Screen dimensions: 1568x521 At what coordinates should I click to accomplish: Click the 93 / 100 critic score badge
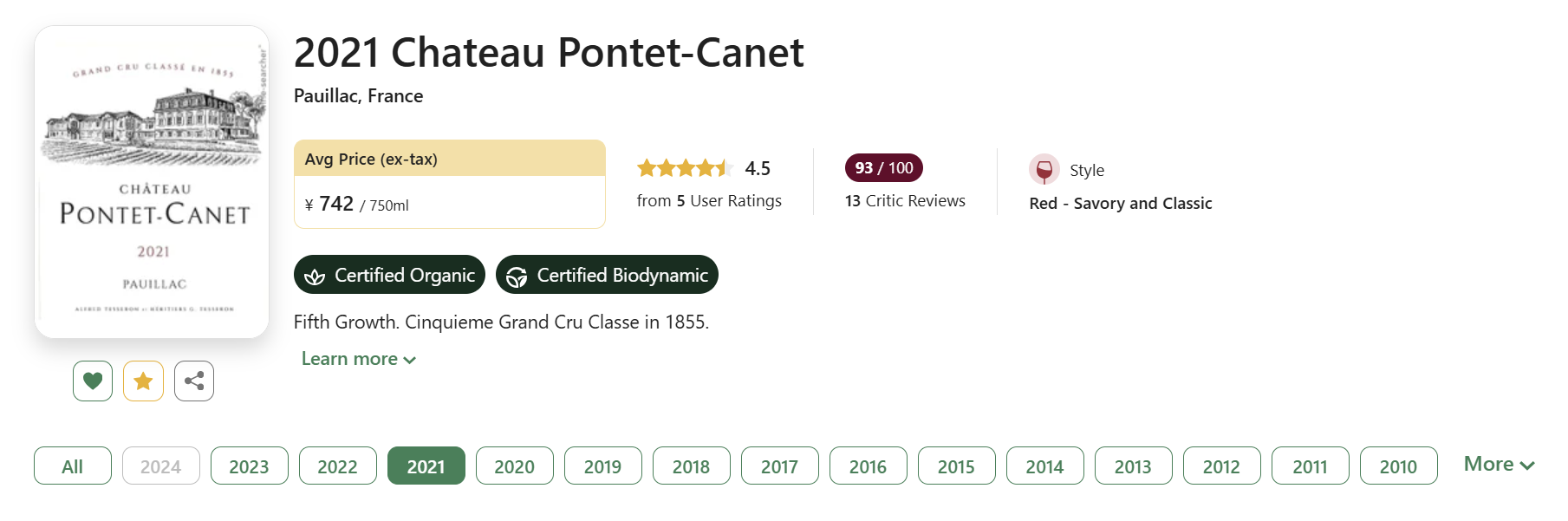[883, 168]
